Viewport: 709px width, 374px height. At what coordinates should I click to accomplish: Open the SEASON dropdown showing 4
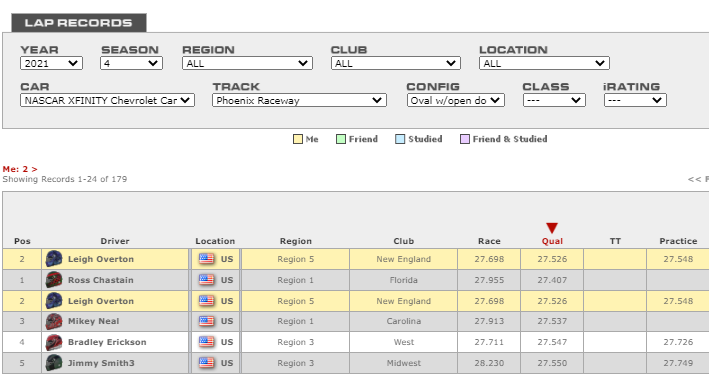(131, 63)
